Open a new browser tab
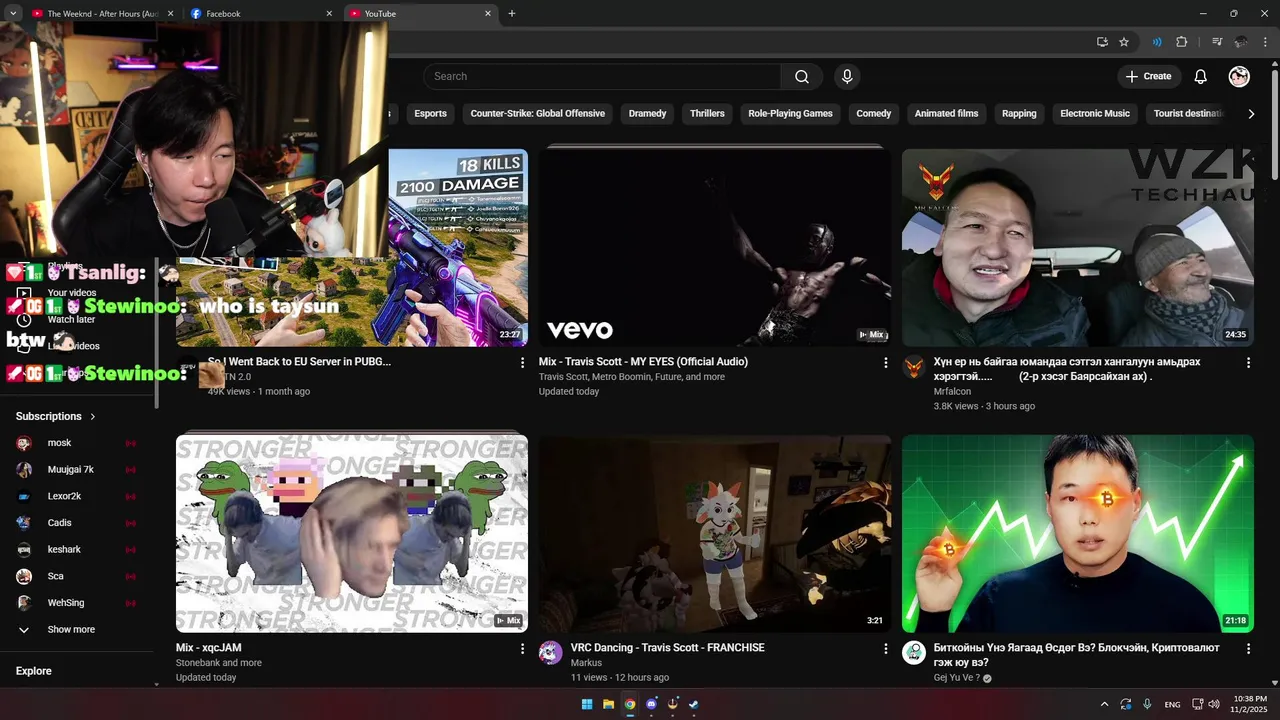 [512, 14]
